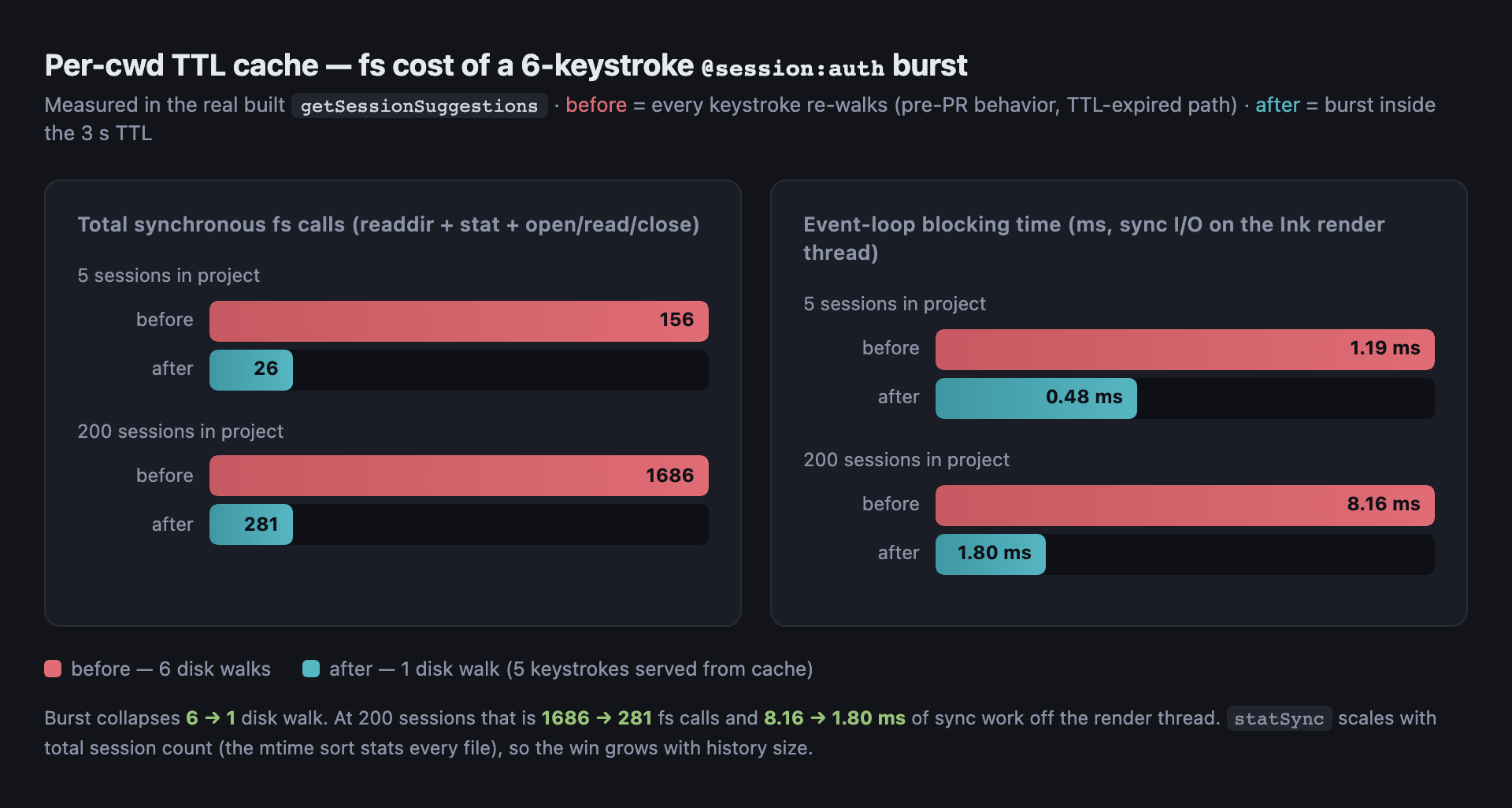Image resolution: width=1512 pixels, height=808 pixels.
Task: Click the 8.16 ms before bar
Action: click(x=1185, y=505)
